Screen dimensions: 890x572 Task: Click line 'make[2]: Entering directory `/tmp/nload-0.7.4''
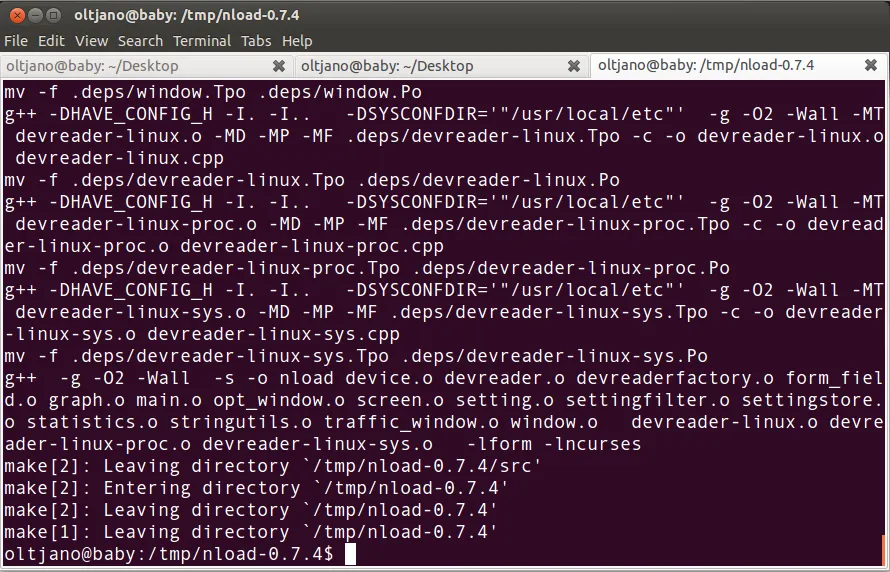tap(256, 488)
